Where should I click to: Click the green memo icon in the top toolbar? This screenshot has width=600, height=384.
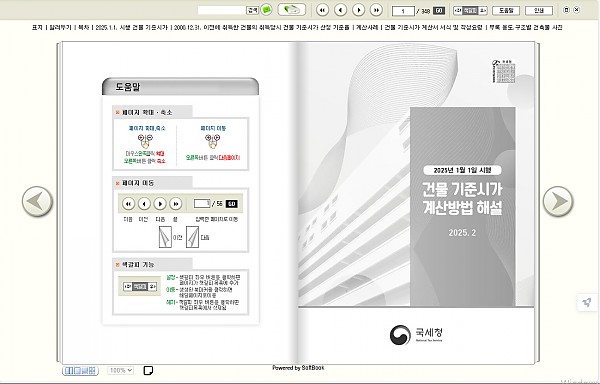click(x=266, y=10)
